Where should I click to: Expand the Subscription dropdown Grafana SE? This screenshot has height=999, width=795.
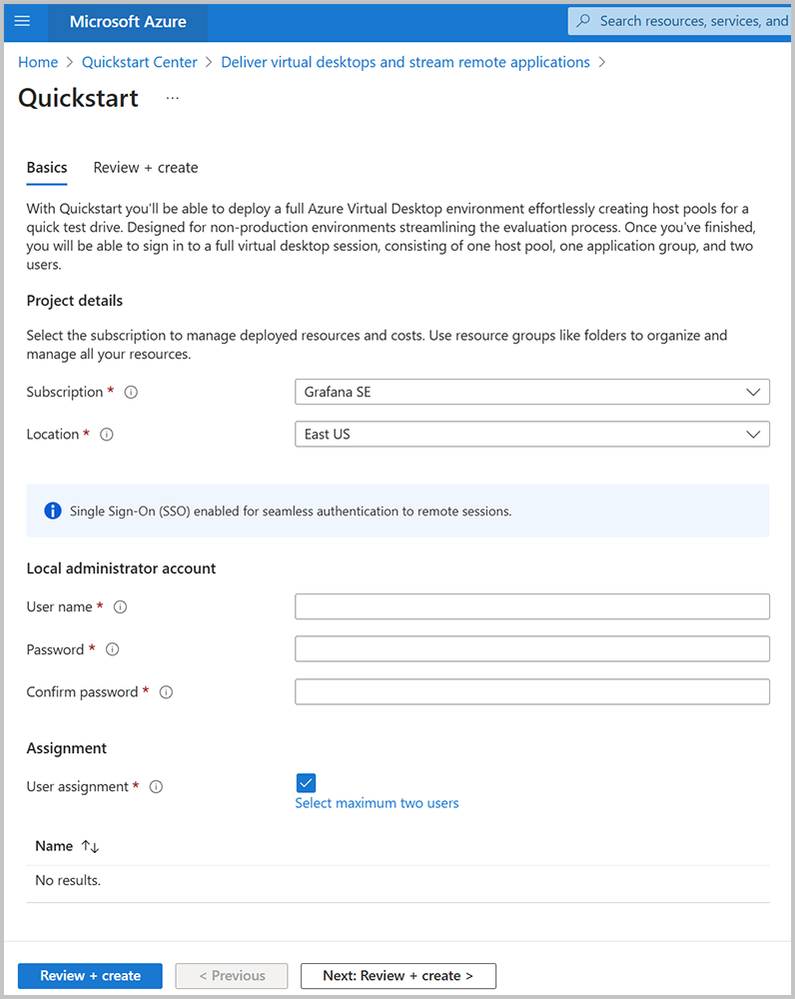pos(532,392)
